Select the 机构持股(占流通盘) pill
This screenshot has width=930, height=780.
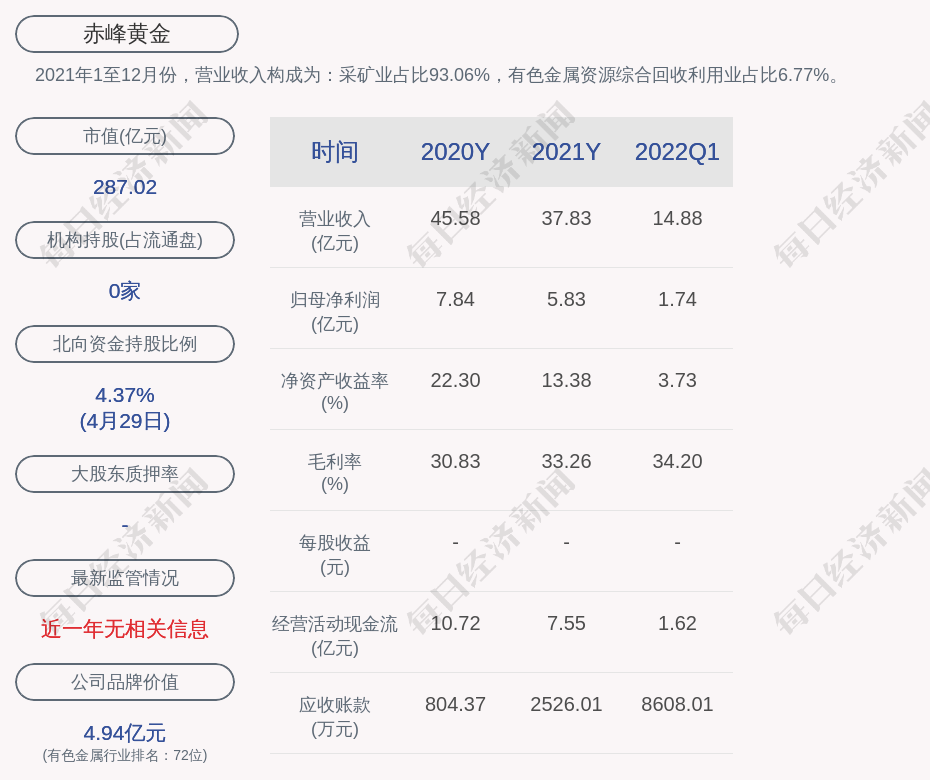[x=125, y=240]
